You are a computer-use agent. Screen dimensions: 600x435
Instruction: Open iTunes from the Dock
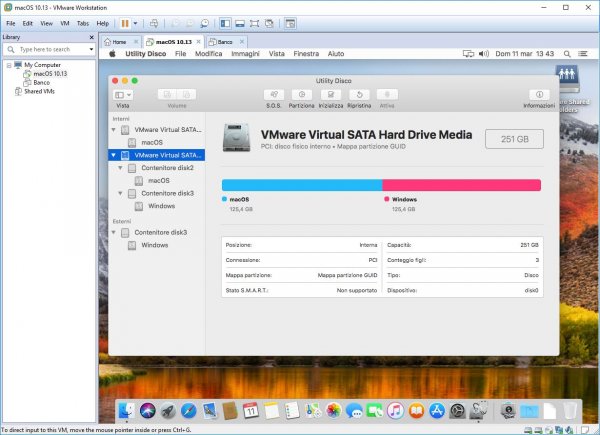click(x=395, y=410)
